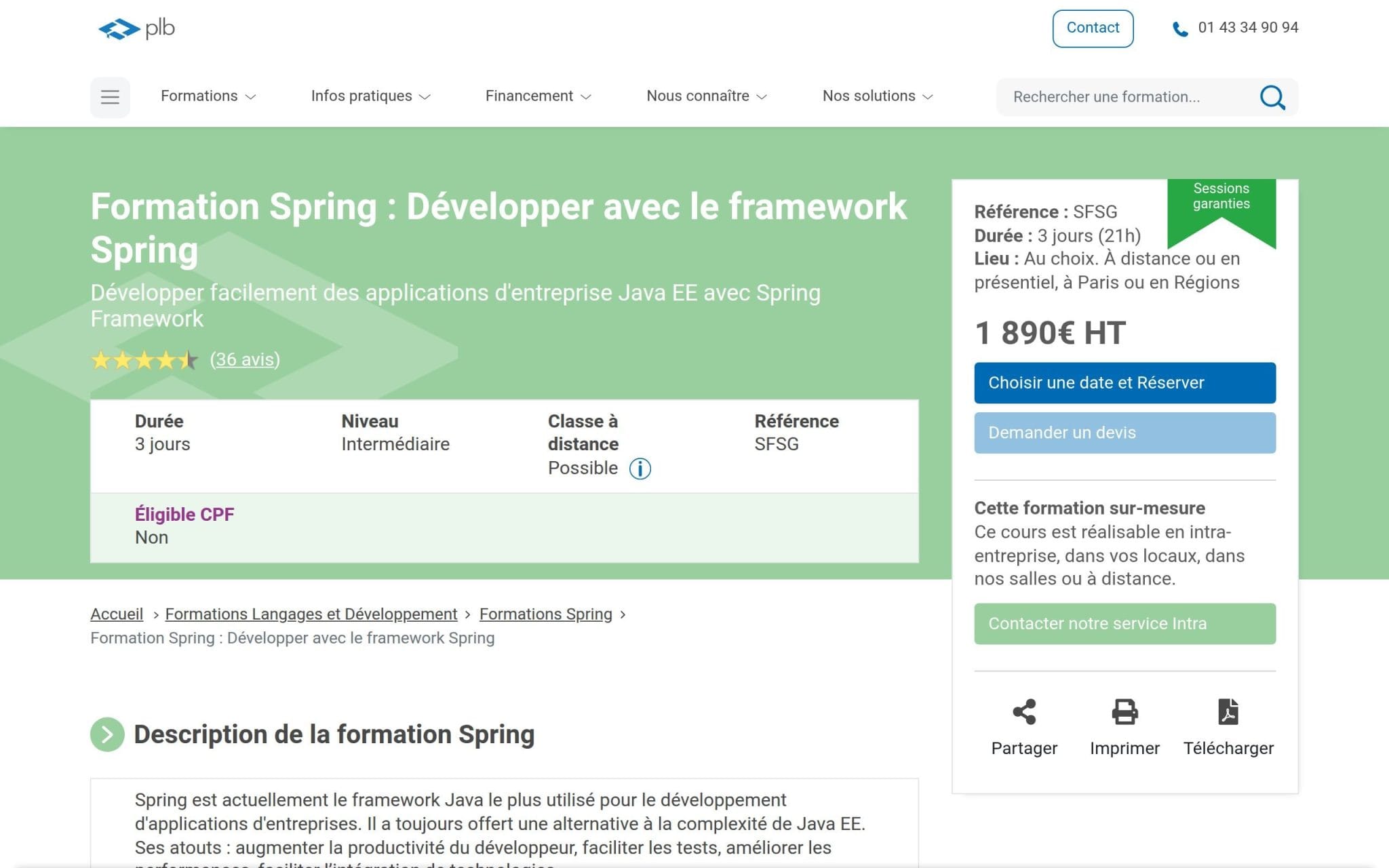
Task: Open Formations Spring breadcrumb link
Action: tap(545, 614)
